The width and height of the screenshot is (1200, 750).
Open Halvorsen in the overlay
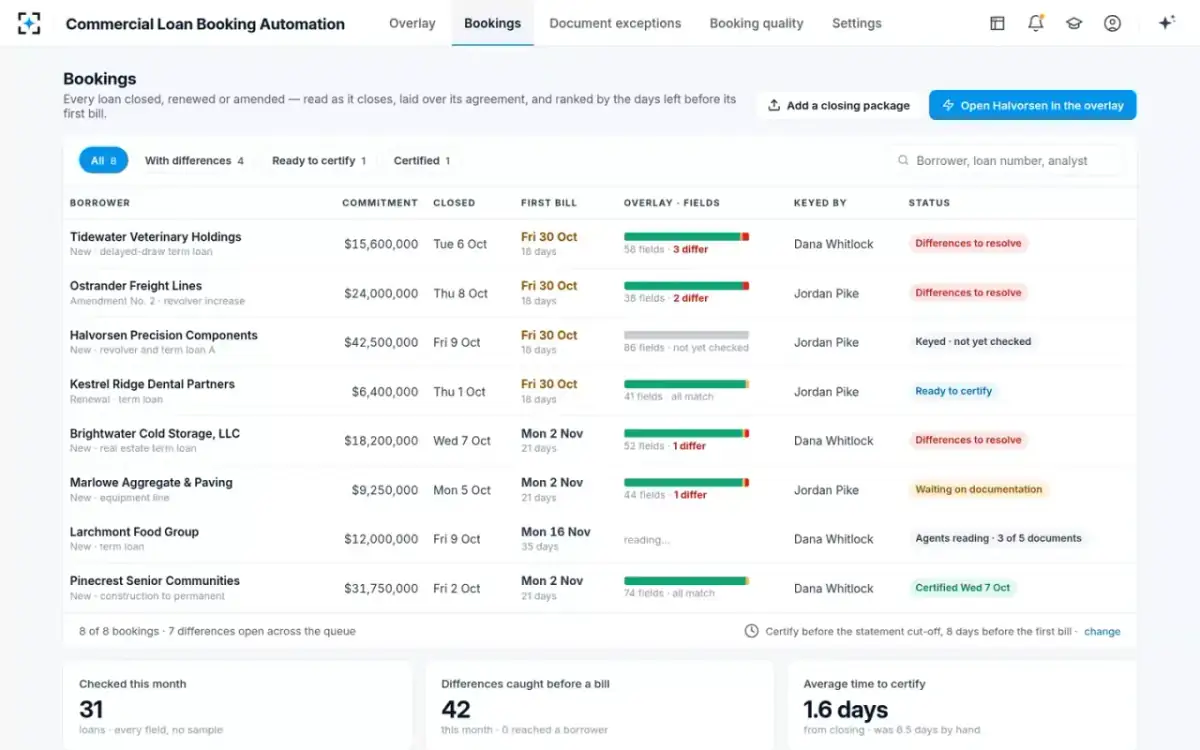click(x=1032, y=105)
